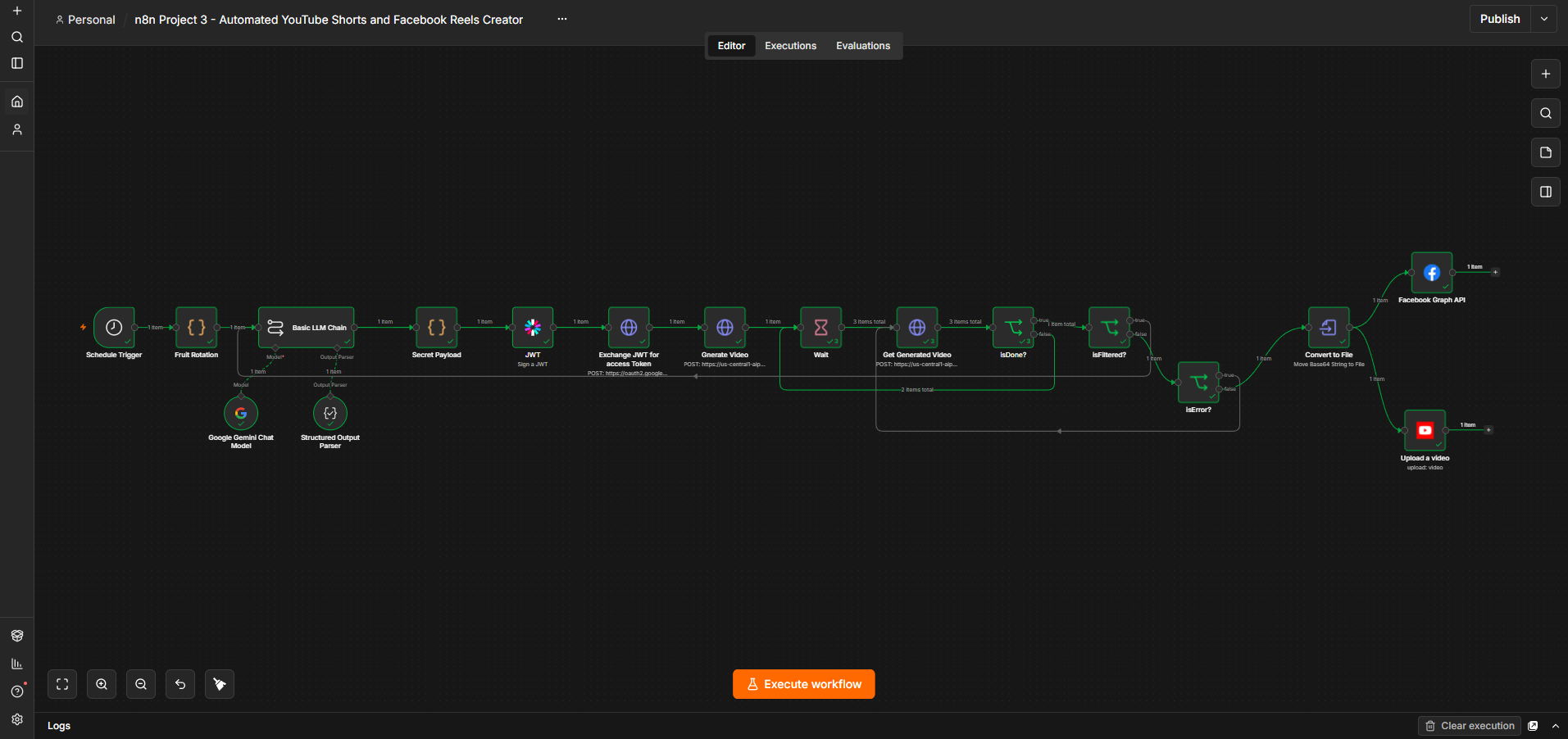Select the Google Gemini Chat Model node
Viewport: 1568px width, 739px height.
click(241, 413)
